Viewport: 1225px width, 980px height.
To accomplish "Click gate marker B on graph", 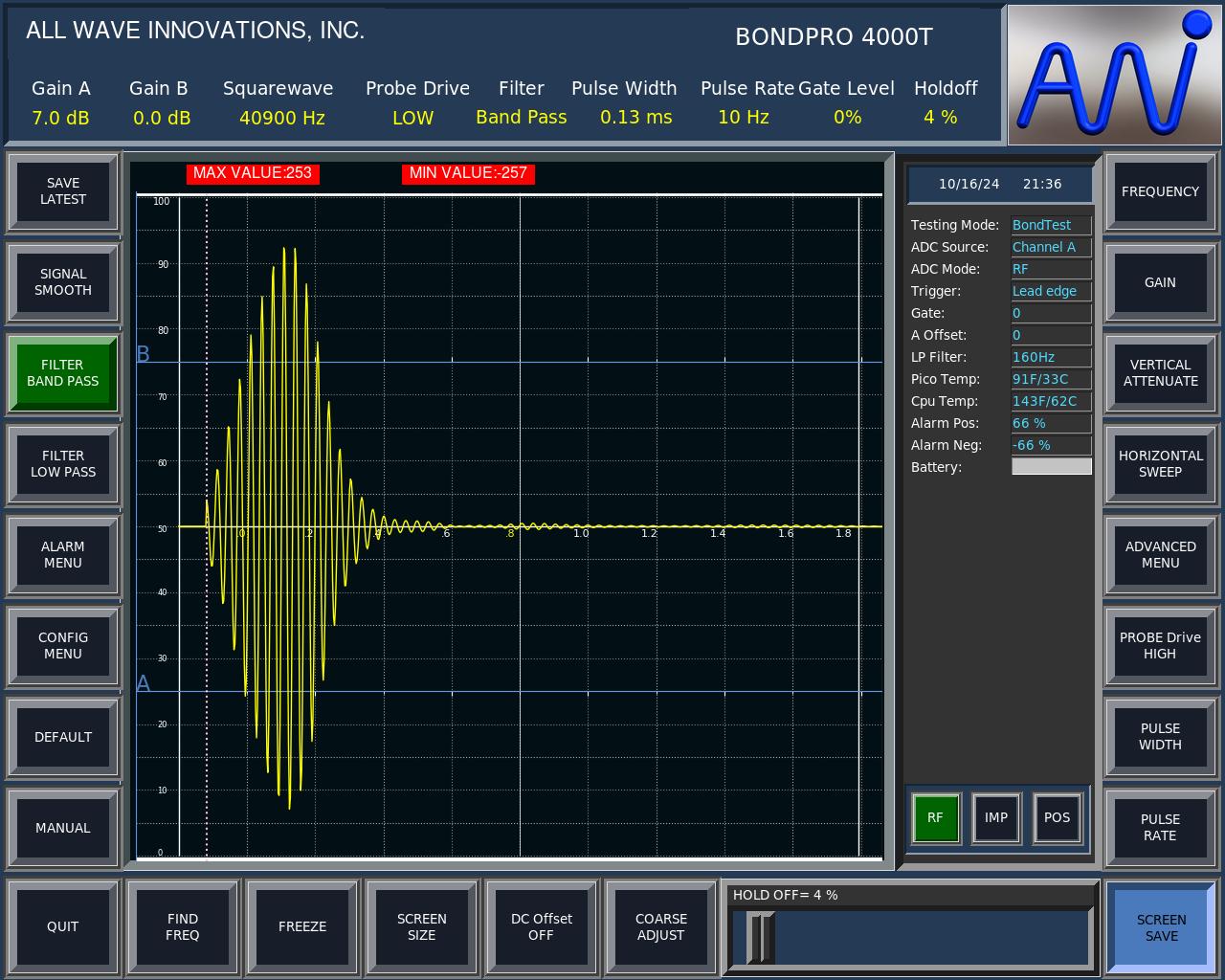I will (x=144, y=354).
